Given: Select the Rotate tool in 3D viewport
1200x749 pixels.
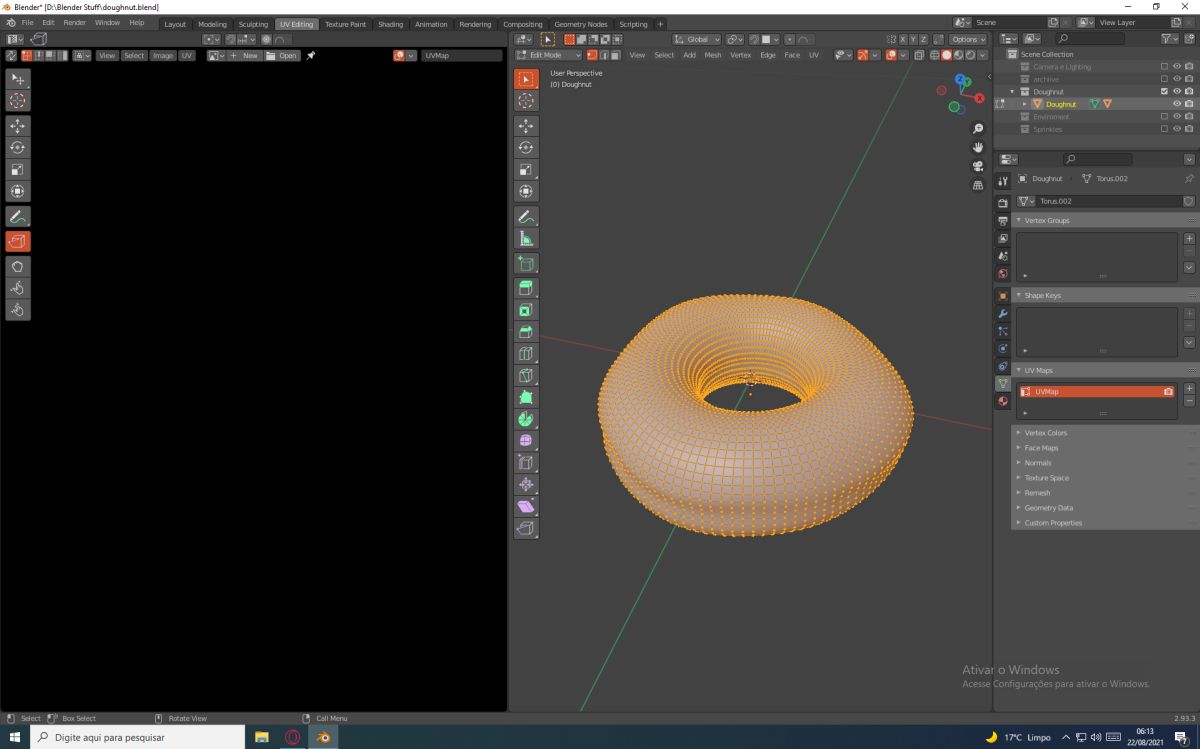Looking at the screenshot, I should [x=526, y=148].
